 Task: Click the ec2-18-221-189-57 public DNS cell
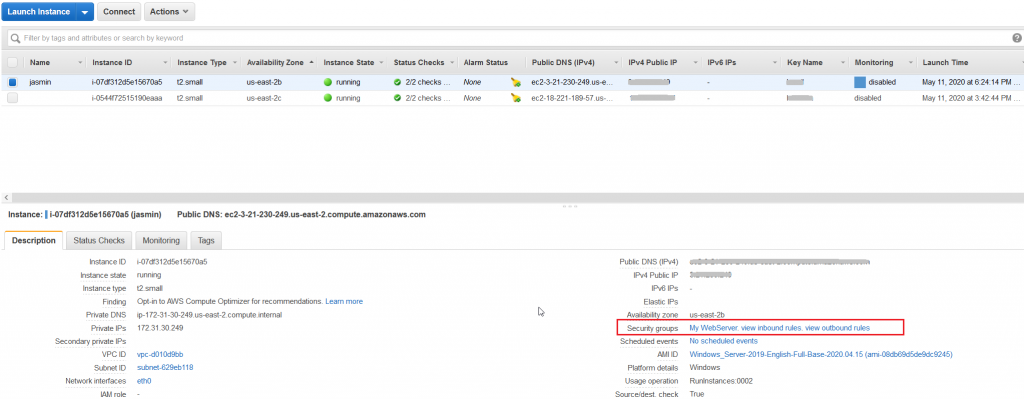point(573,98)
